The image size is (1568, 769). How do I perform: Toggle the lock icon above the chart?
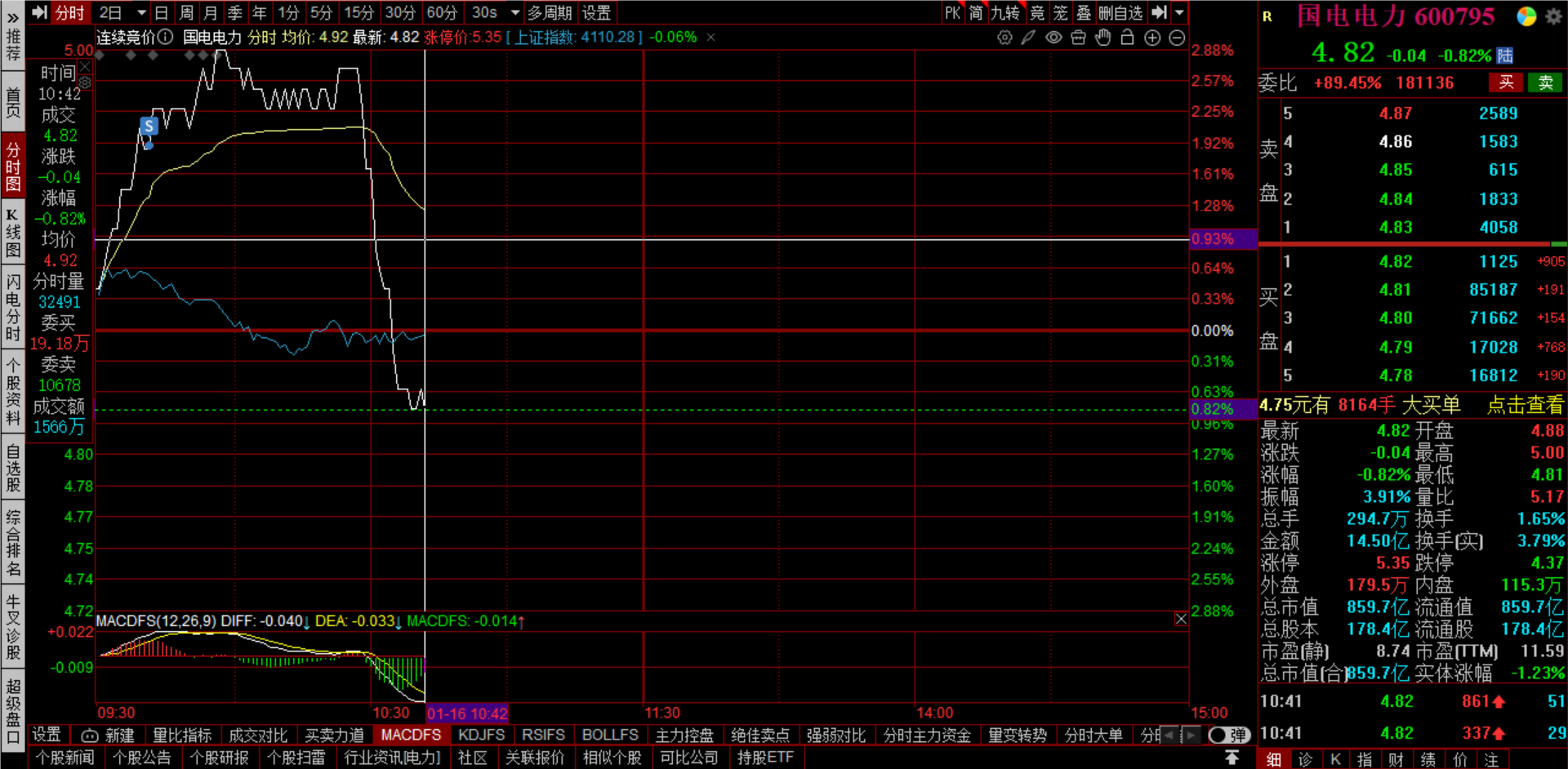(x=1128, y=38)
